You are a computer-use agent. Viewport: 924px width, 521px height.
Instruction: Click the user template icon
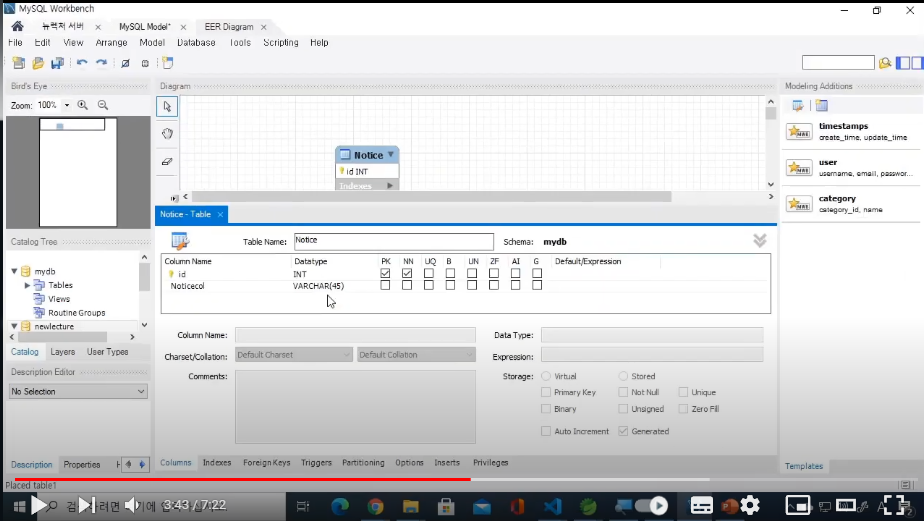799,168
